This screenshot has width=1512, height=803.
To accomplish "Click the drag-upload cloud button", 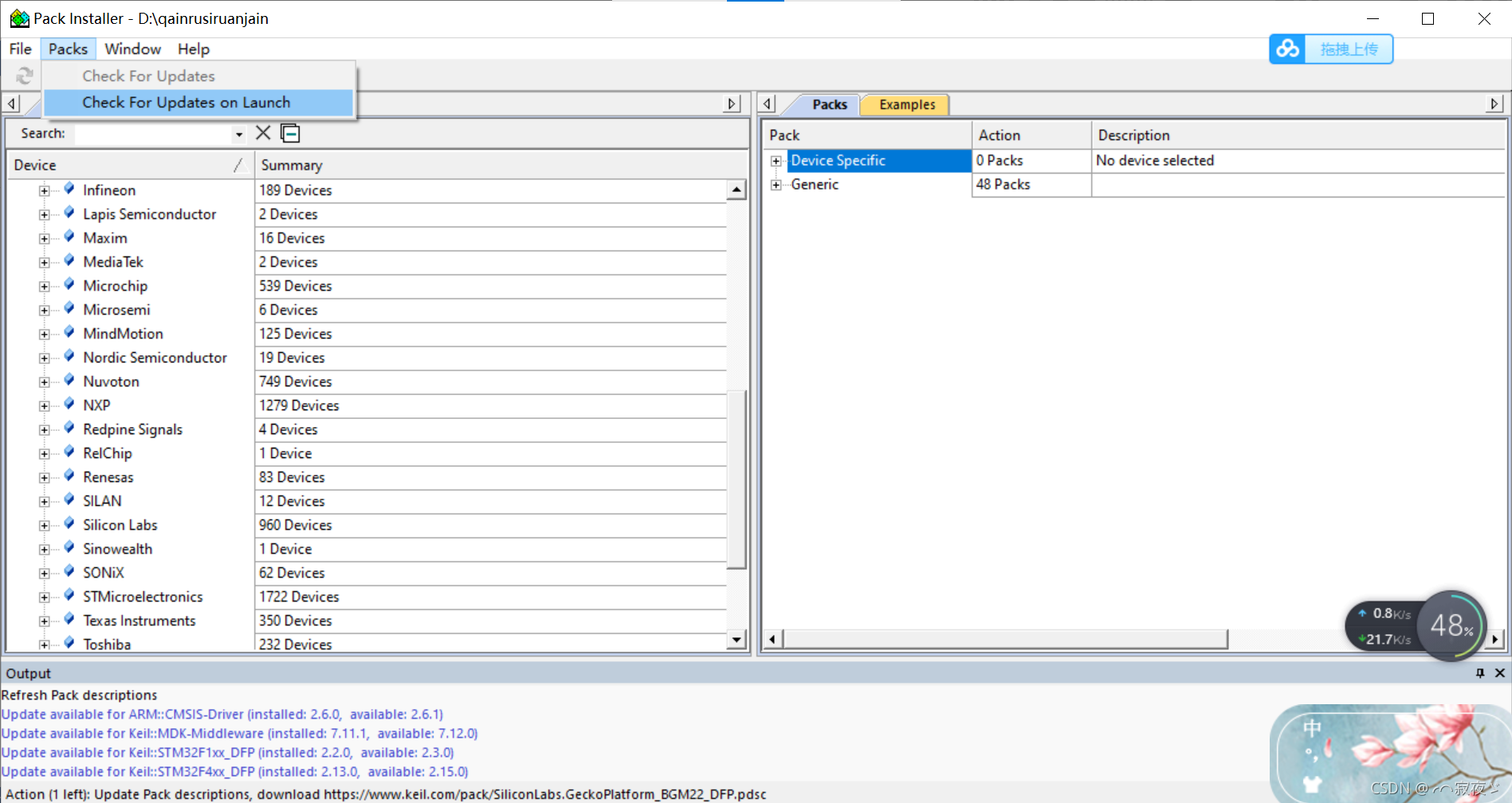I will 1331,49.
